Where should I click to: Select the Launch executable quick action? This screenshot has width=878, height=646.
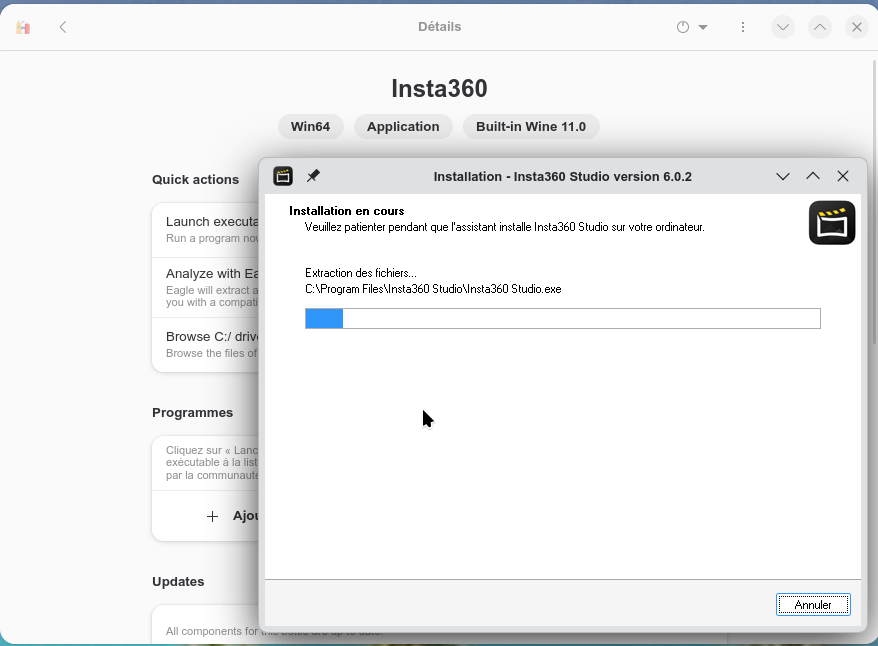[206, 230]
